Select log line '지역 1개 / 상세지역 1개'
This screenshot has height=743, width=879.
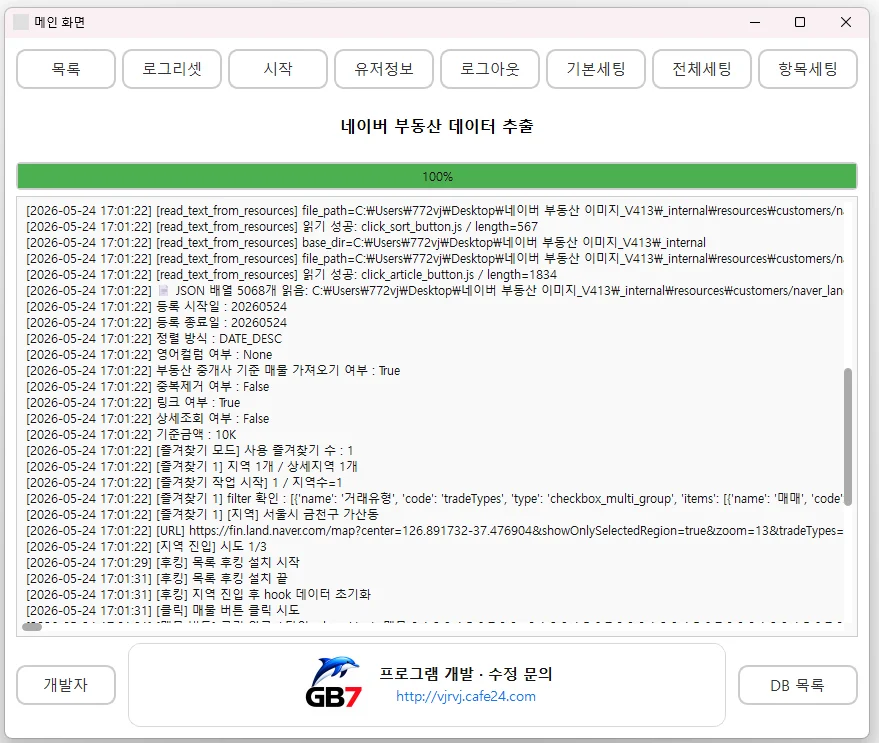[x=192, y=467]
